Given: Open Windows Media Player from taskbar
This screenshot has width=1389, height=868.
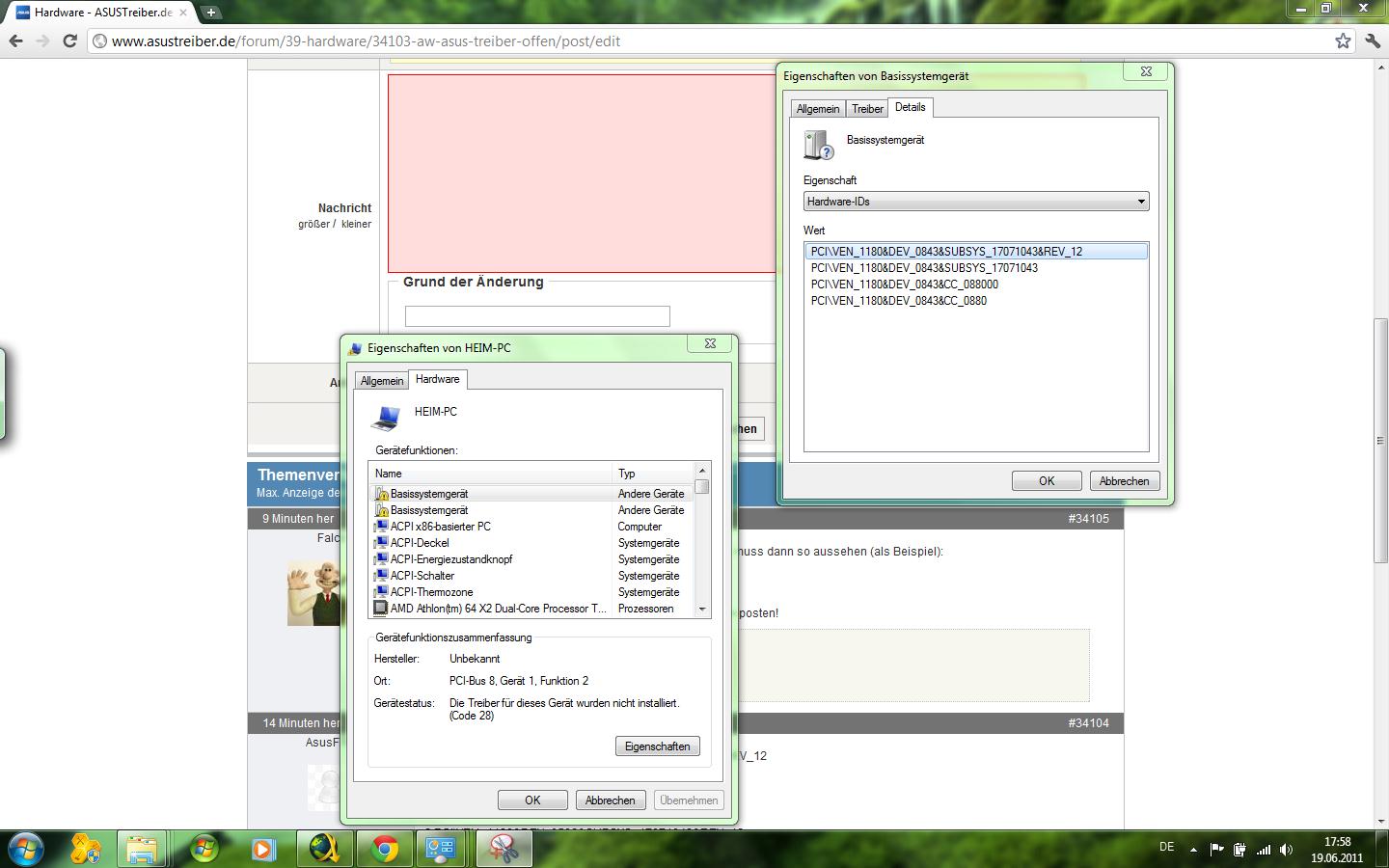Looking at the screenshot, I should click(262, 849).
